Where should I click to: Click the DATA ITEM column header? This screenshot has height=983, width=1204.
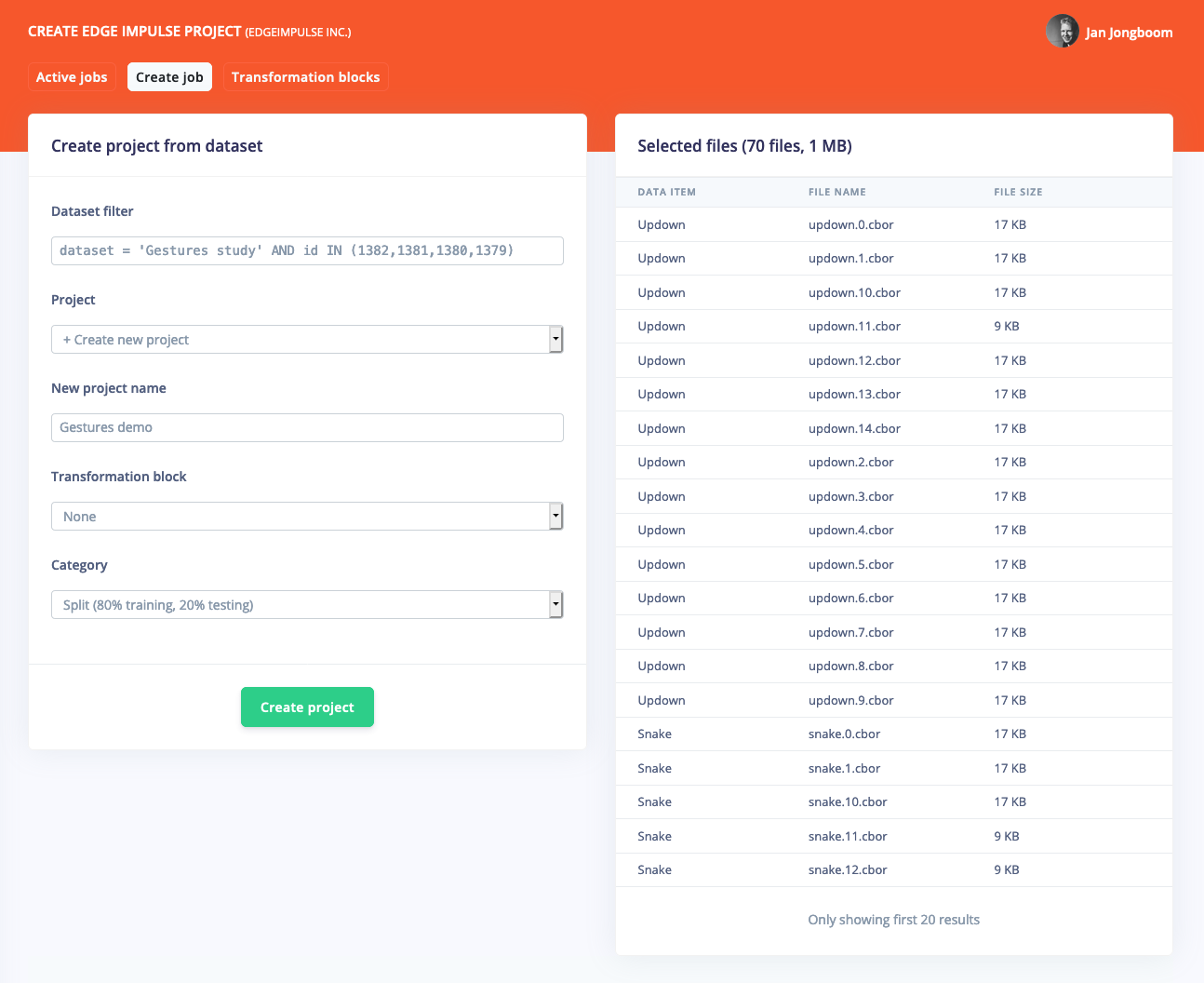click(666, 192)
